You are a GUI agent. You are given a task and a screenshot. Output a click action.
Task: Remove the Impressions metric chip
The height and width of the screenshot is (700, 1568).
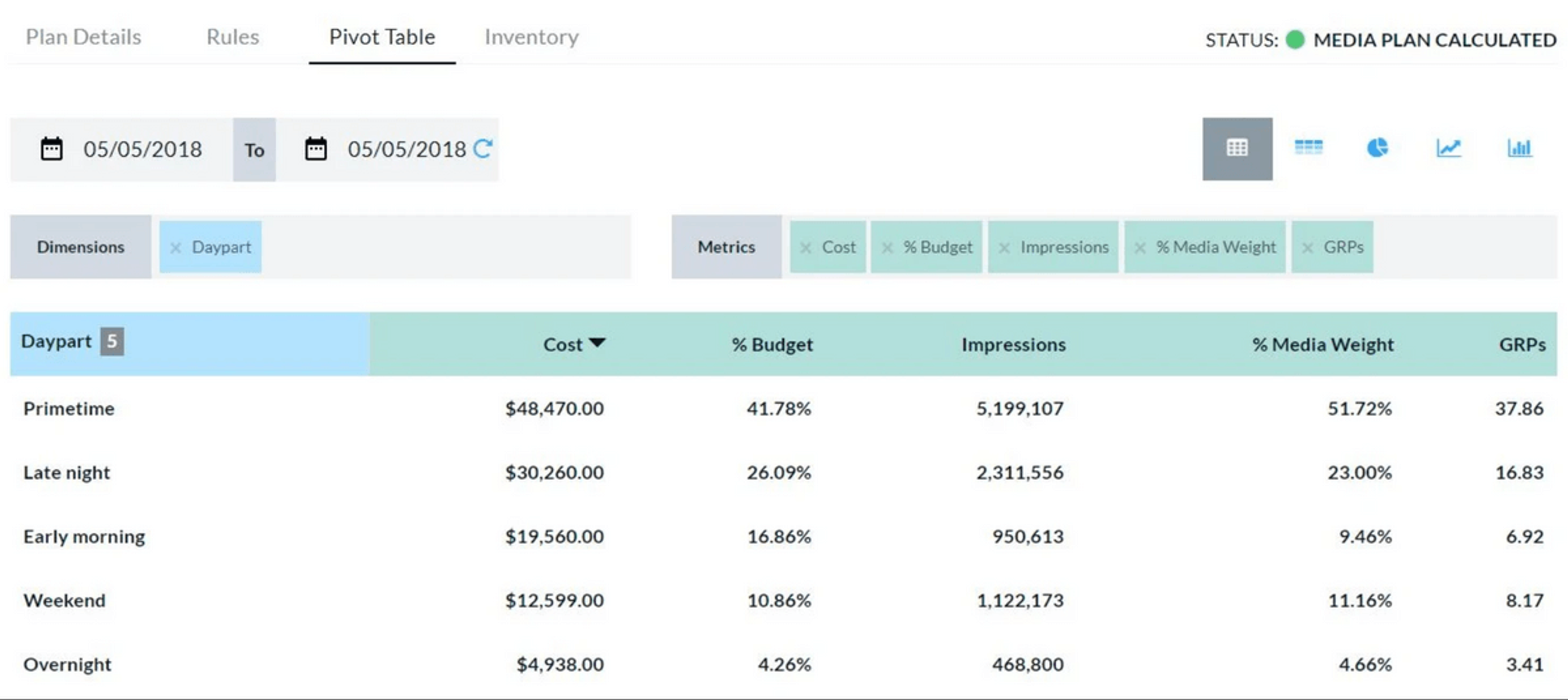coord(1004,248)
